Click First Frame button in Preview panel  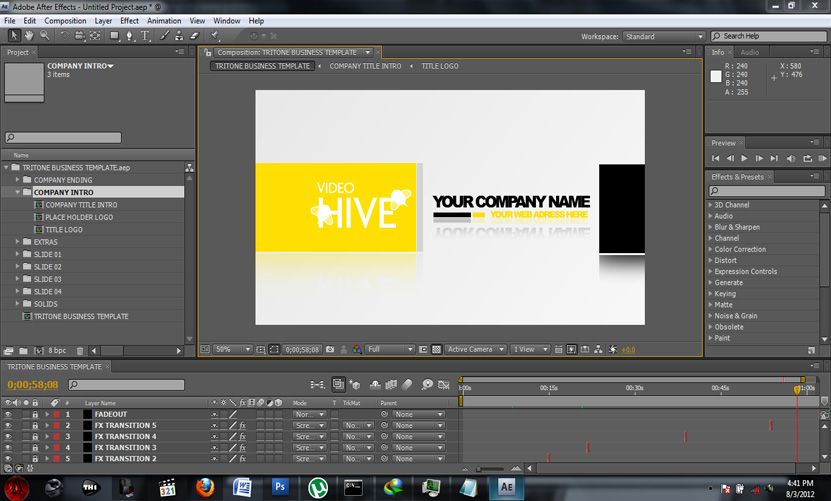715,158
